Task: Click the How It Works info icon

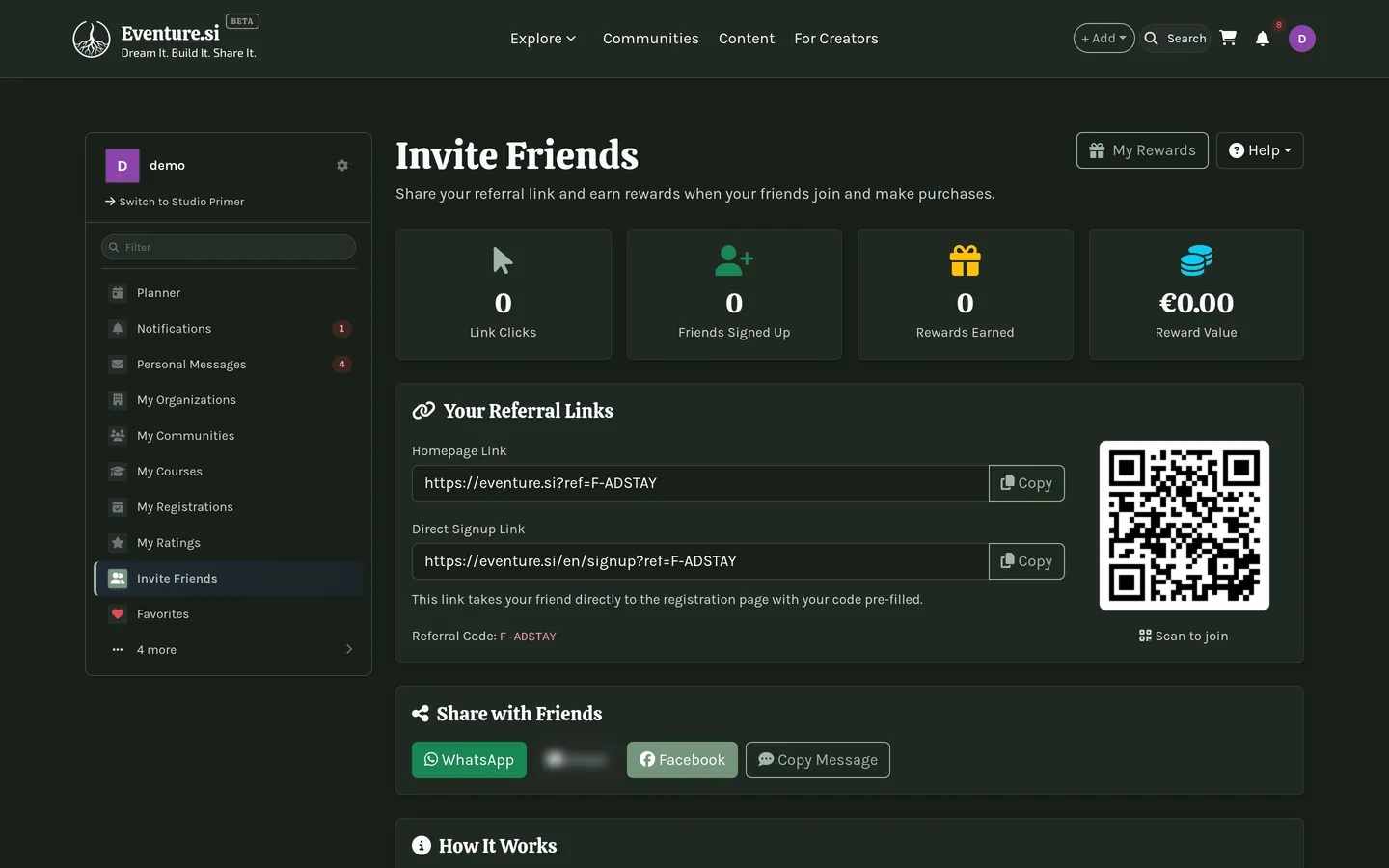Action: pyautogui.click(x=422, y=846)
